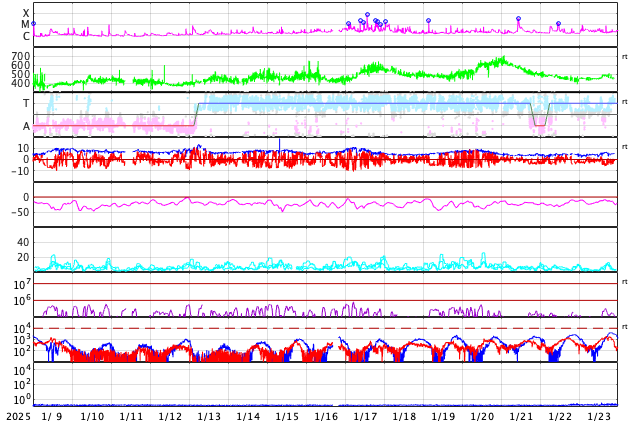This screenshot has width=634, height=424.
Task: Click the 'A' sector axis label
Action: [x=26, y=127]
